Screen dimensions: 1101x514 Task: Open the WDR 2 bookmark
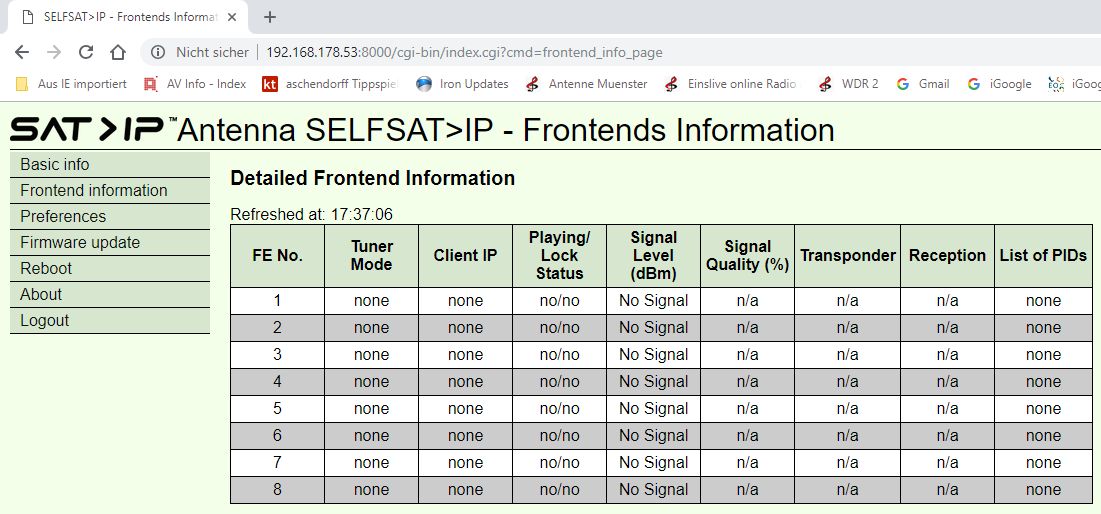pyautogui.click(x=849, y=84)
